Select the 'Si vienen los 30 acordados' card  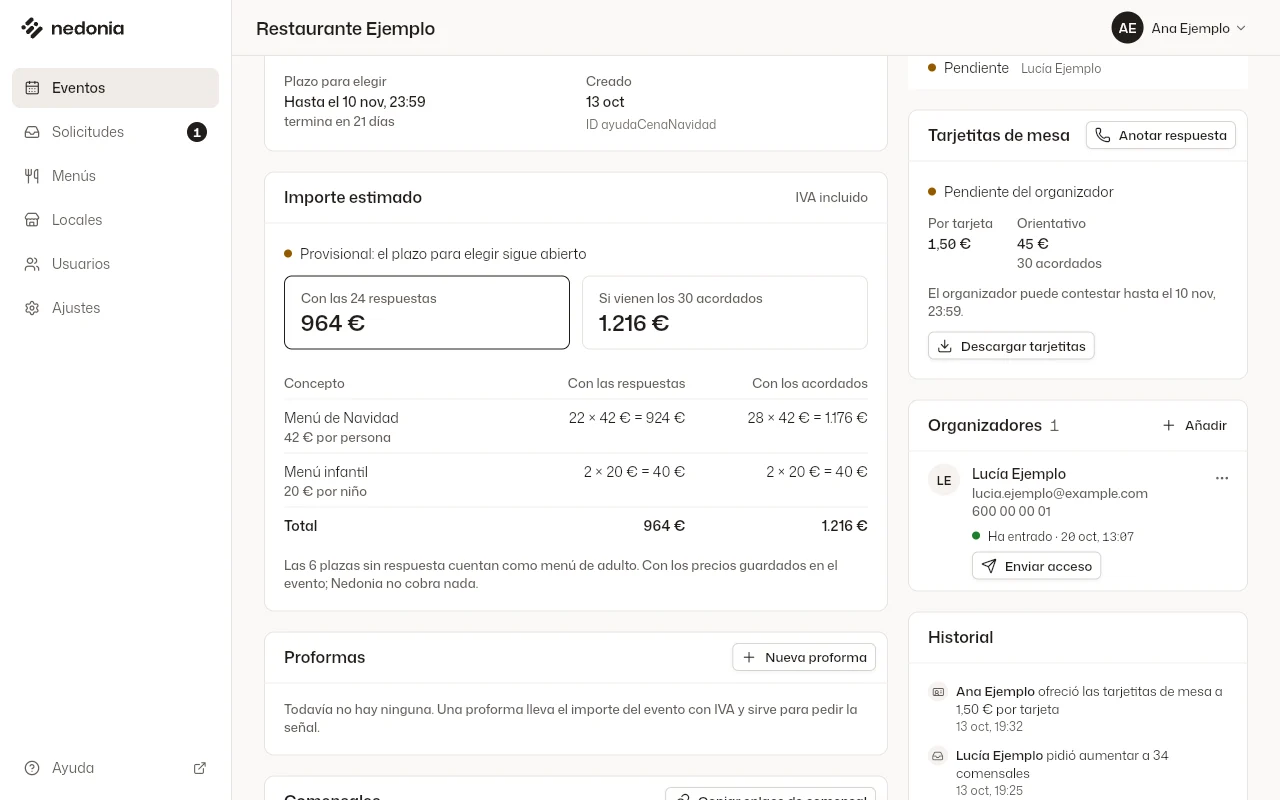(725, 312)
